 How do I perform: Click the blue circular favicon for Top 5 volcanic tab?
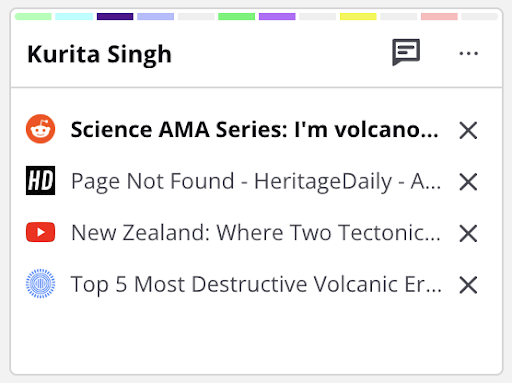pyautogui.click(x=41, y=283)
